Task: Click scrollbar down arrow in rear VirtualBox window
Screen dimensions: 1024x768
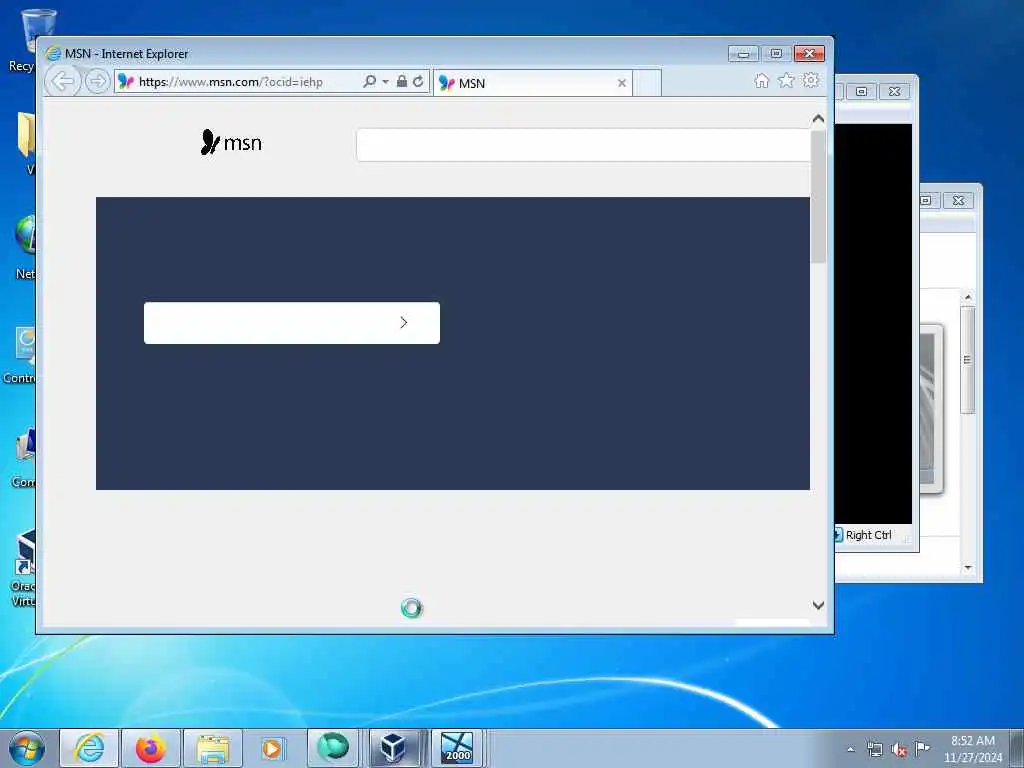Action: [968, 568]
